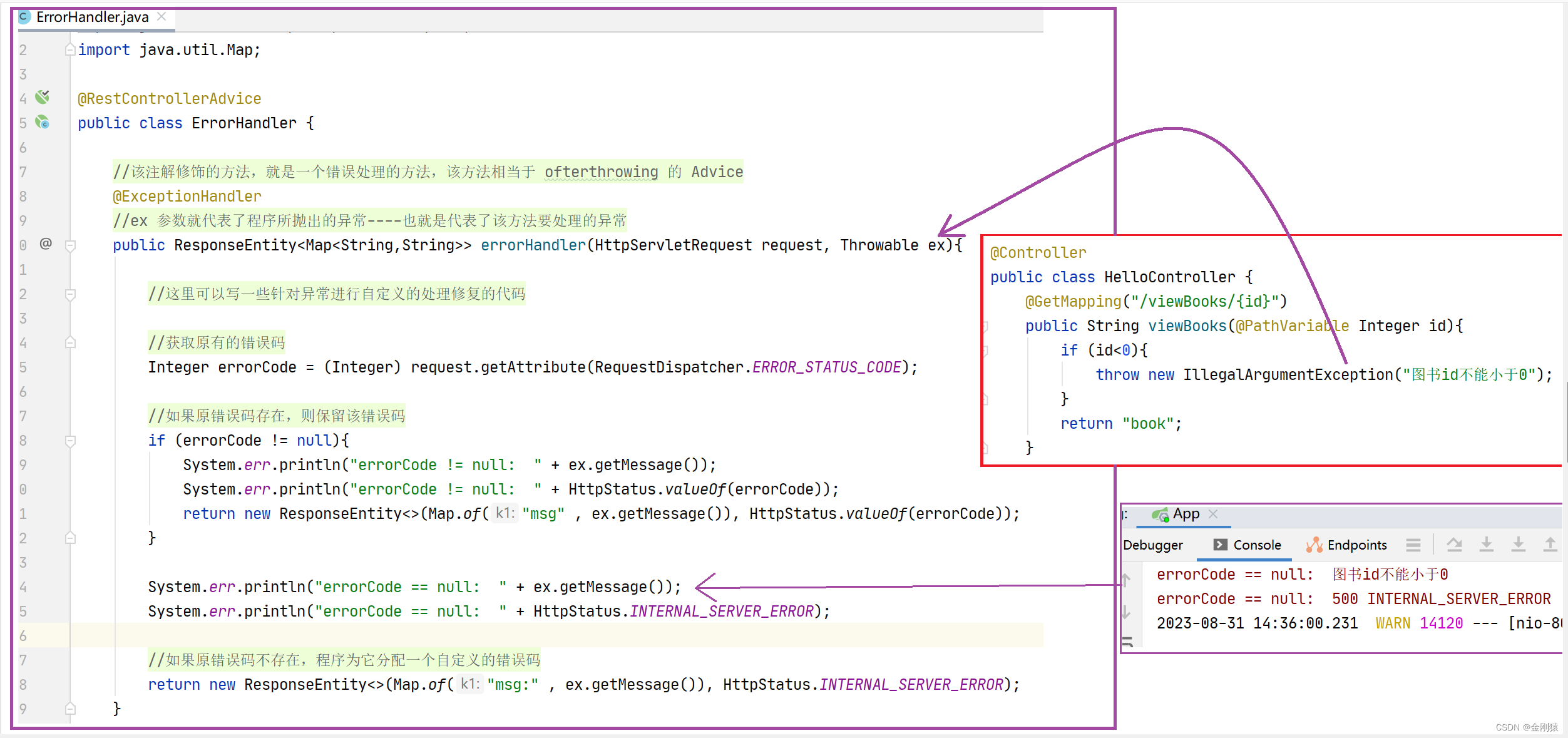The image size is (1568, 738).
Task: Click the 'if (id<0){' line
Action: pos(1104,351)
